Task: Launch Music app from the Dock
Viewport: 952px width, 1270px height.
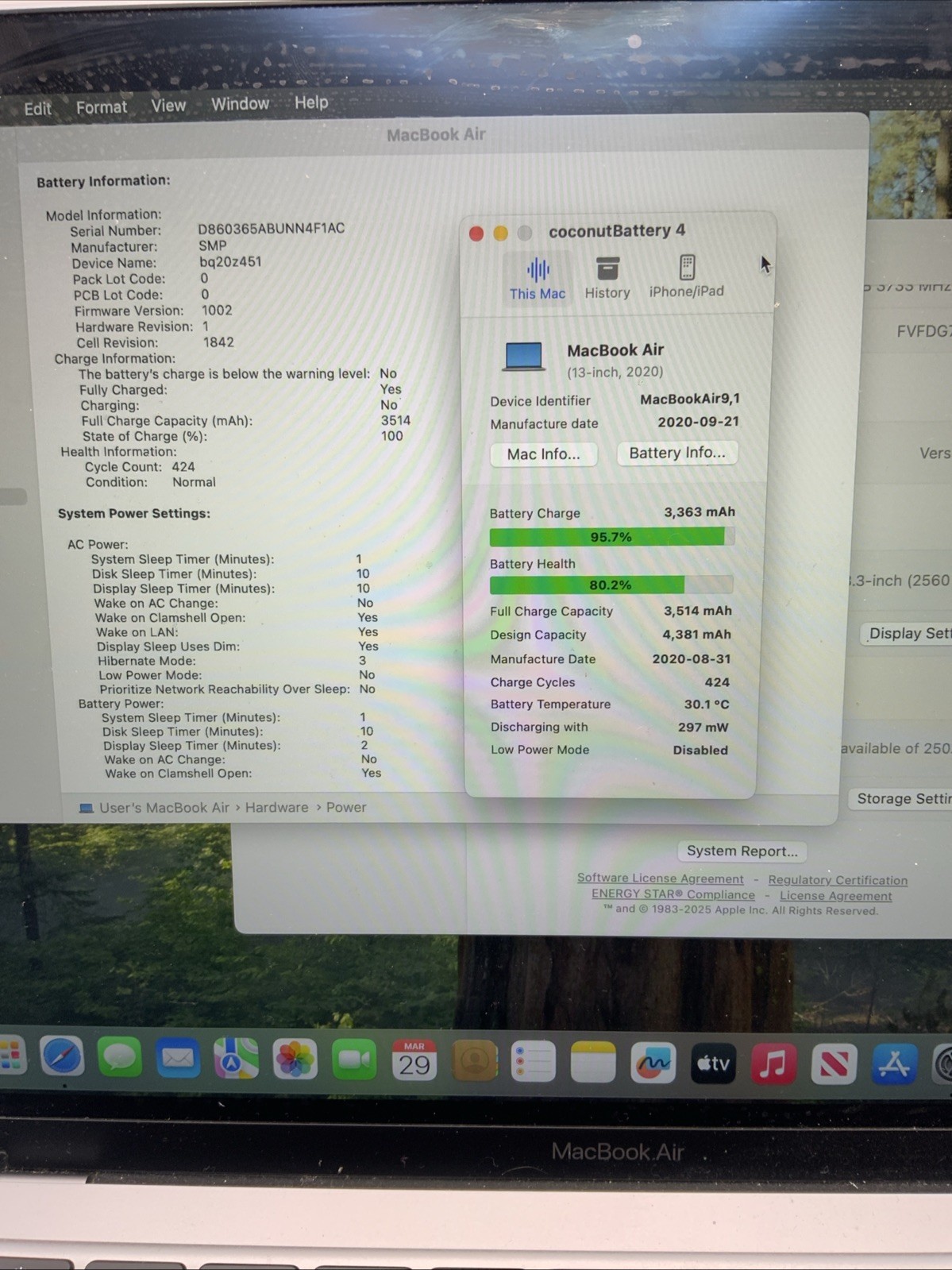Action: tap(773, 1064)
